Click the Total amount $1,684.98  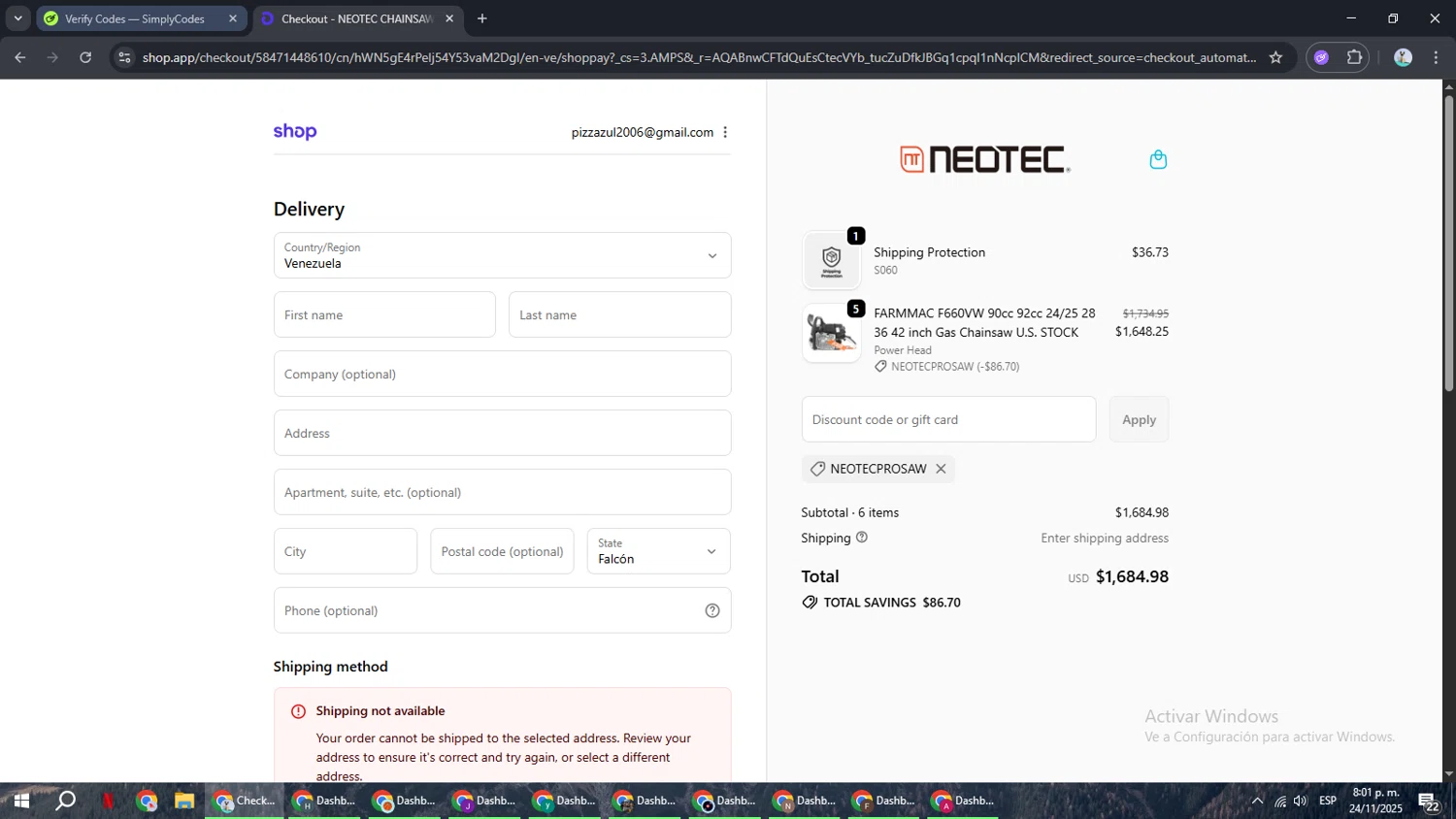[x=1132, y=576]
